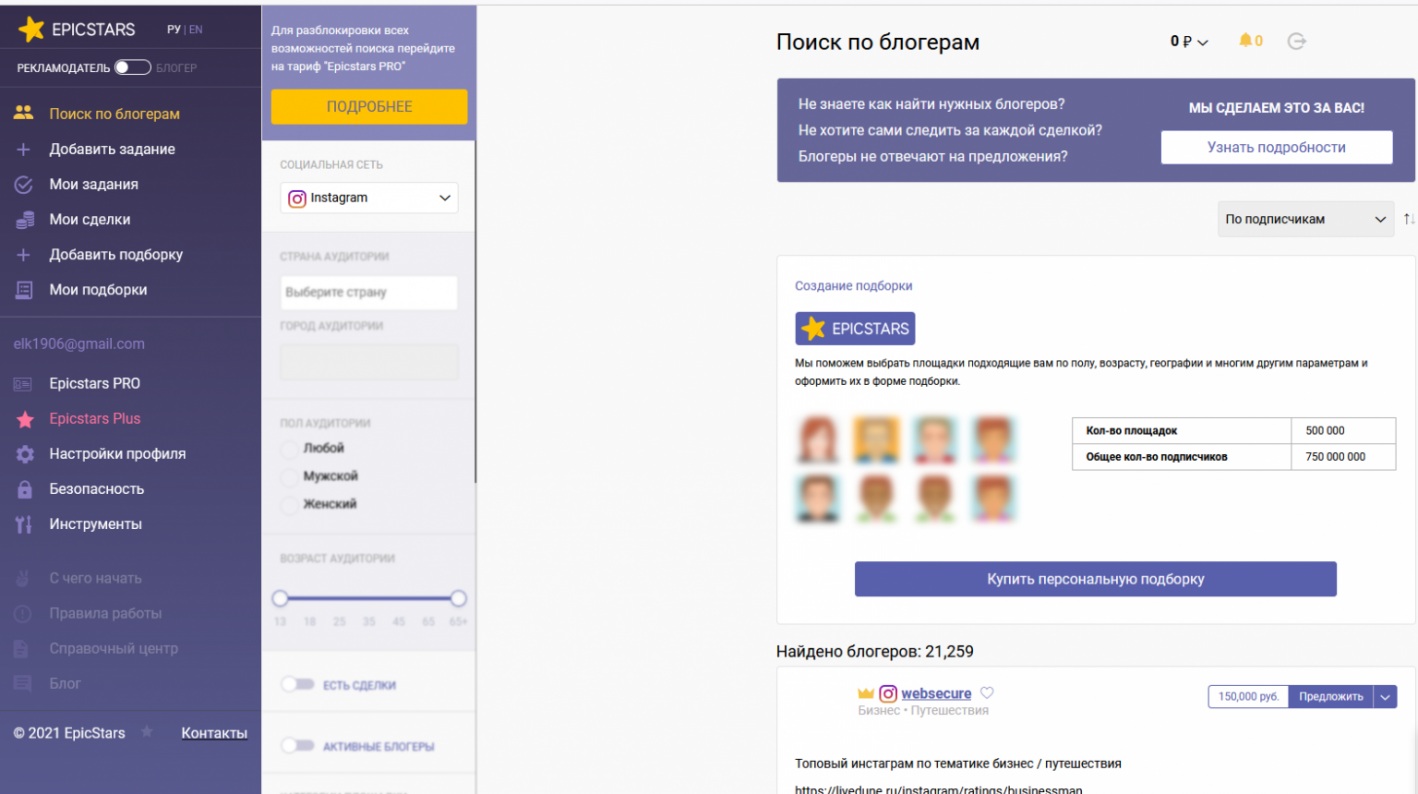Click the 'Выберите страну' input field
Image resolution: width=1418 pixels, height=794 pixels.
pos(369,293)
